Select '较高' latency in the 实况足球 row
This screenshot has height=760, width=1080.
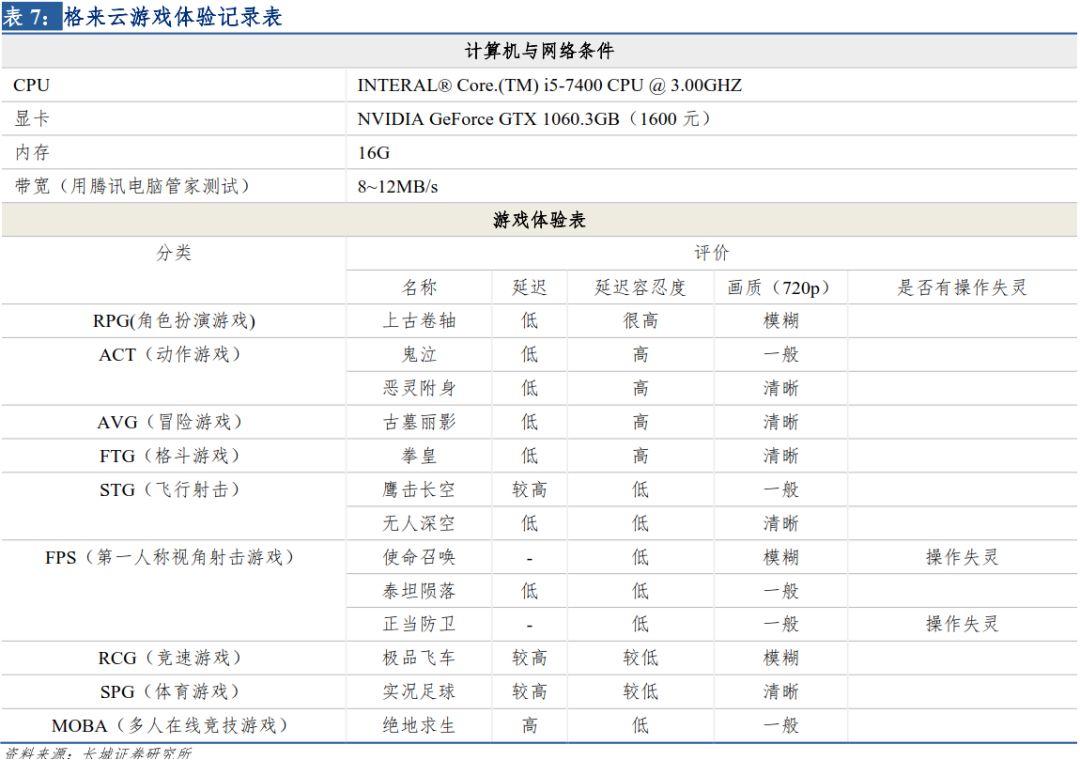click(x=529, y=691)
